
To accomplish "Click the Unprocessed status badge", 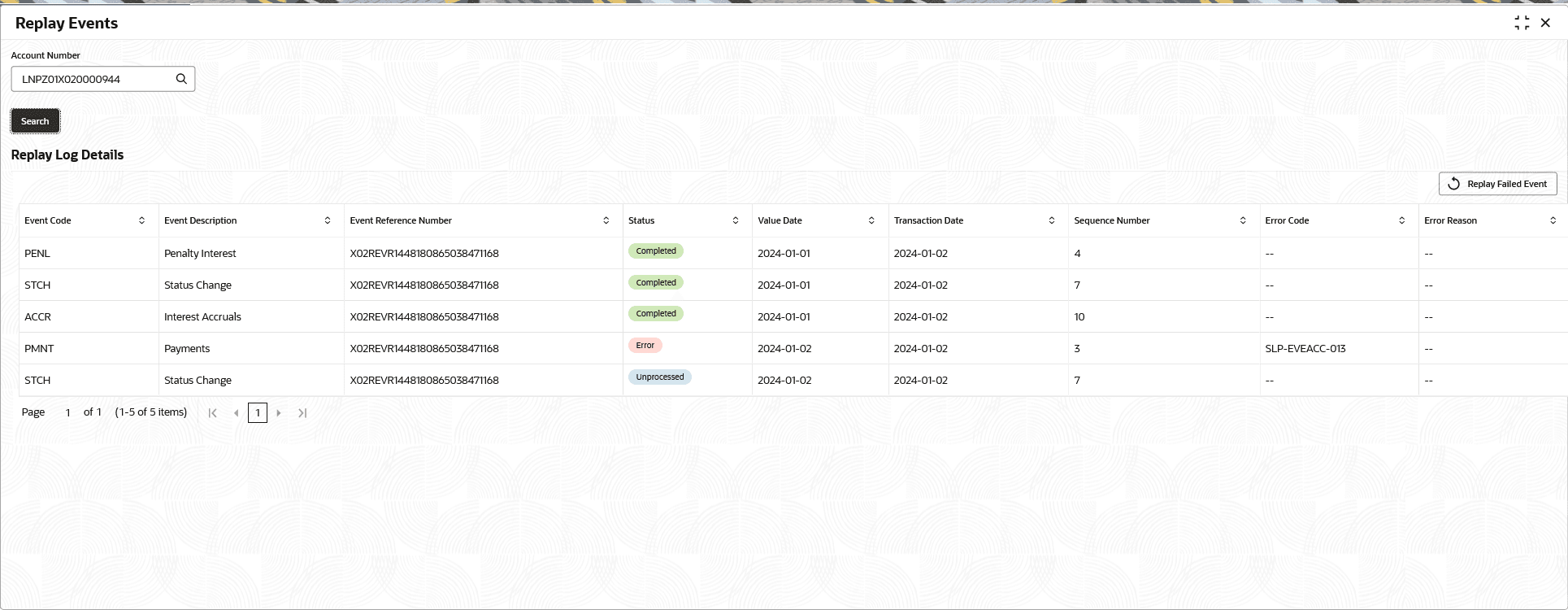I will (x=660, y=377).
